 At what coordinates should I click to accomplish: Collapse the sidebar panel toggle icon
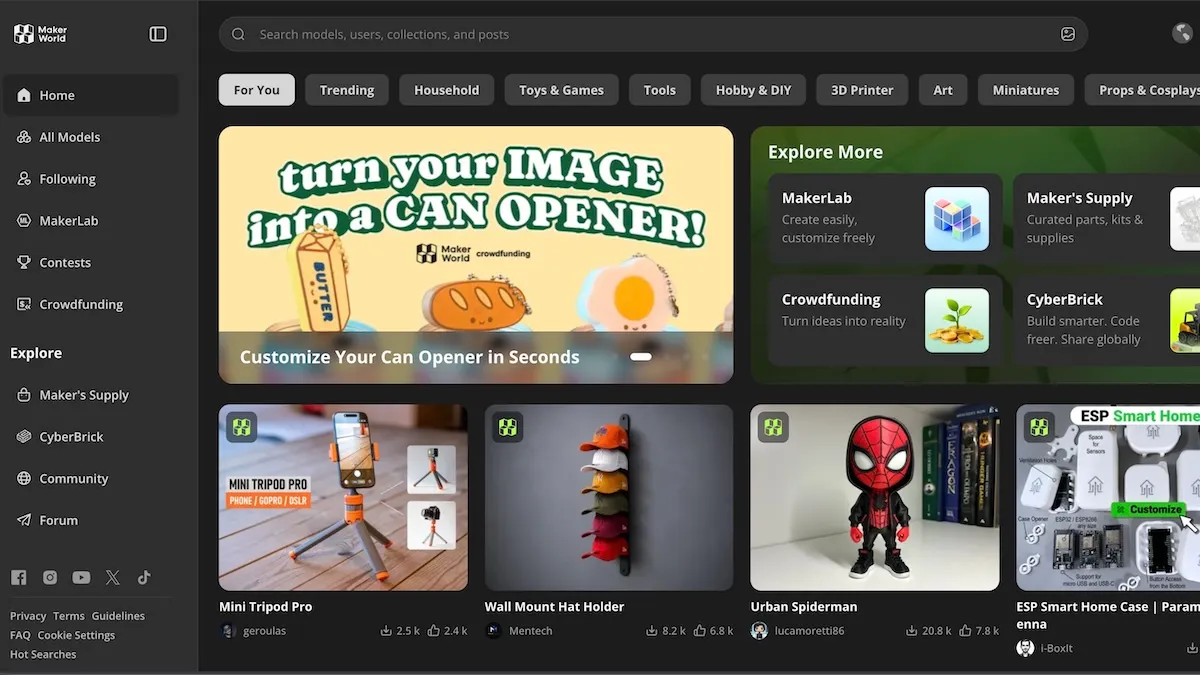point(158,34)
